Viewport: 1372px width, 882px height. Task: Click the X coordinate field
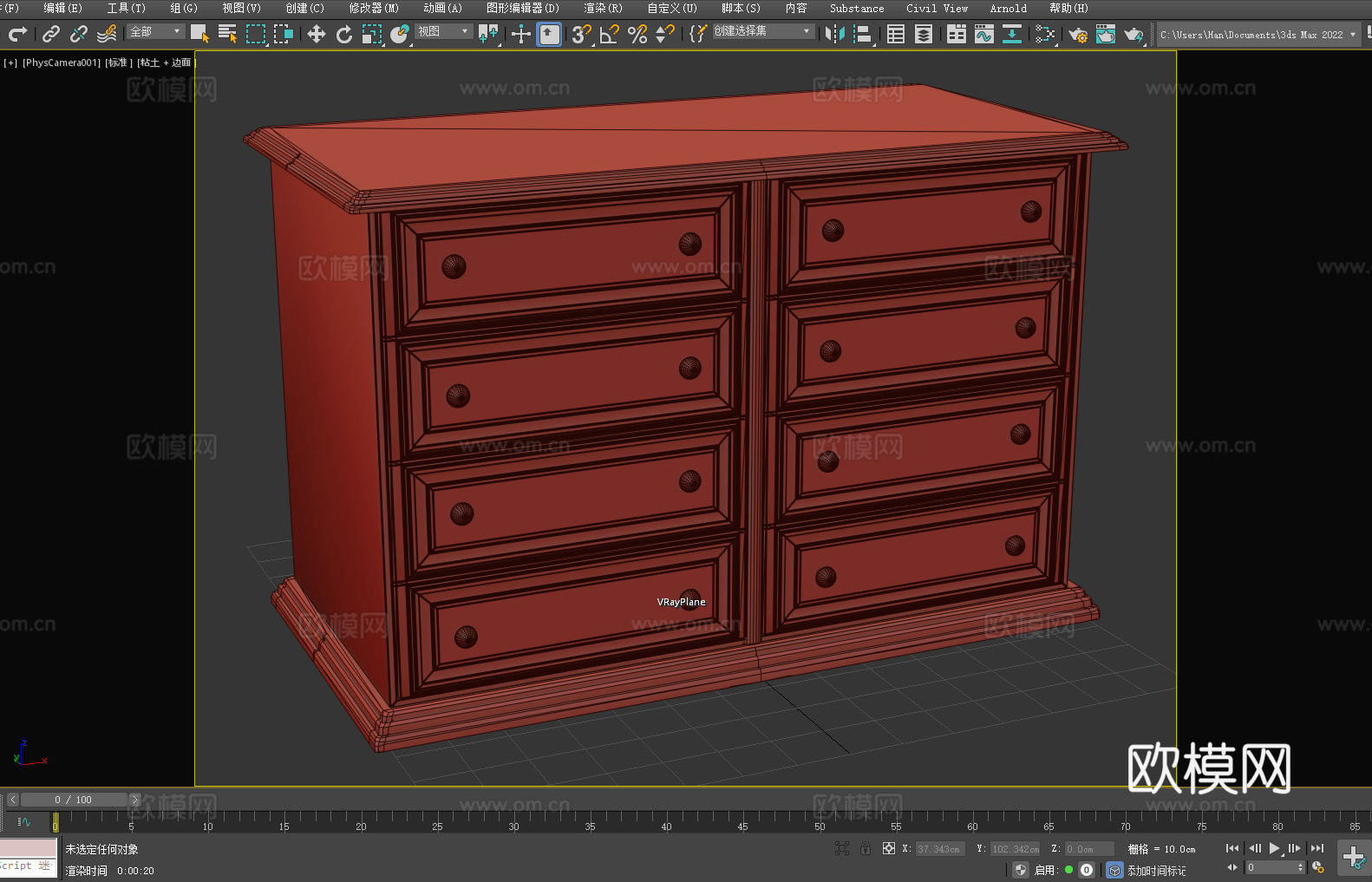point(940,849)
